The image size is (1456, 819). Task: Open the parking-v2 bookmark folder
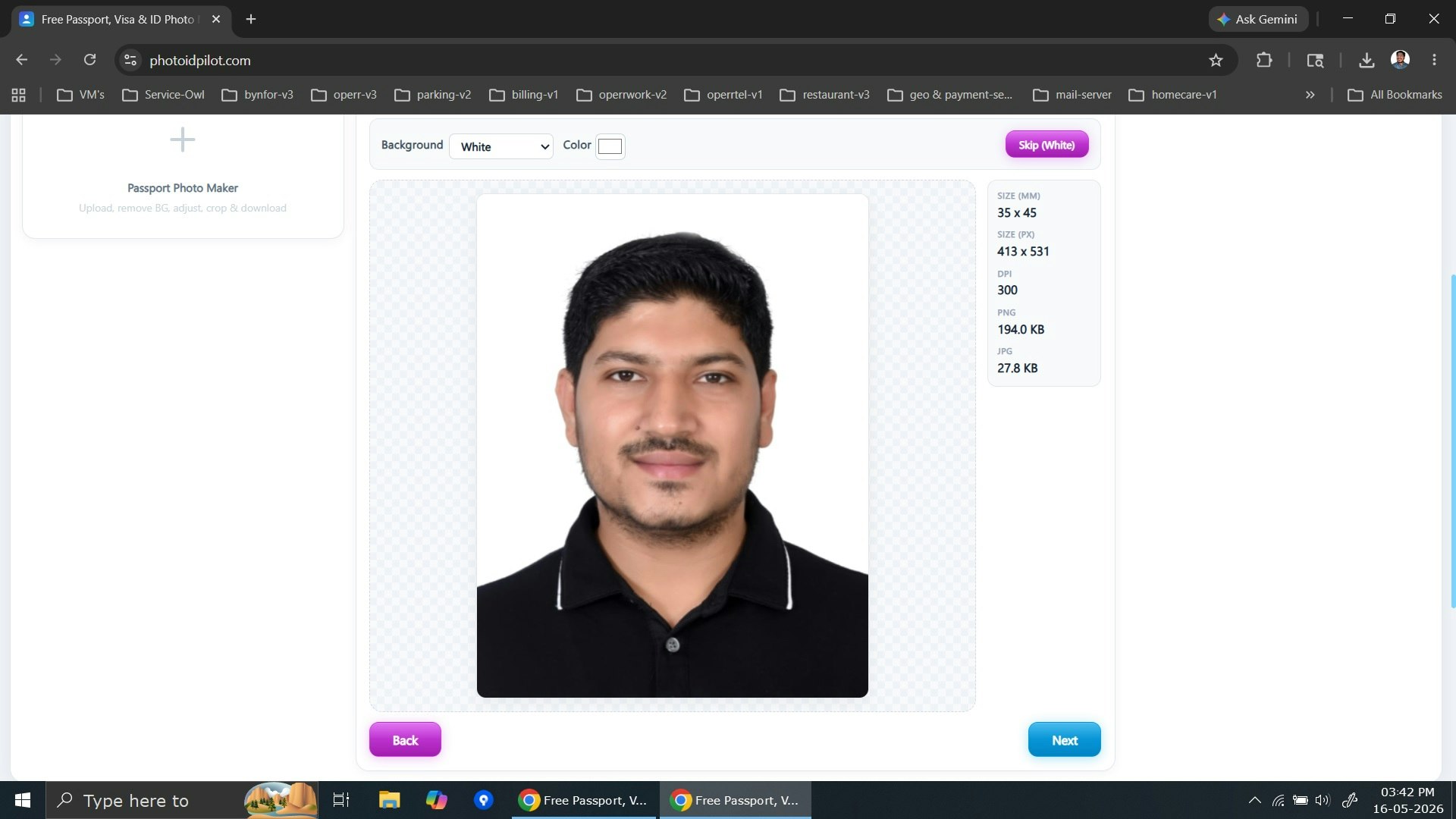[x=433, y=95]
